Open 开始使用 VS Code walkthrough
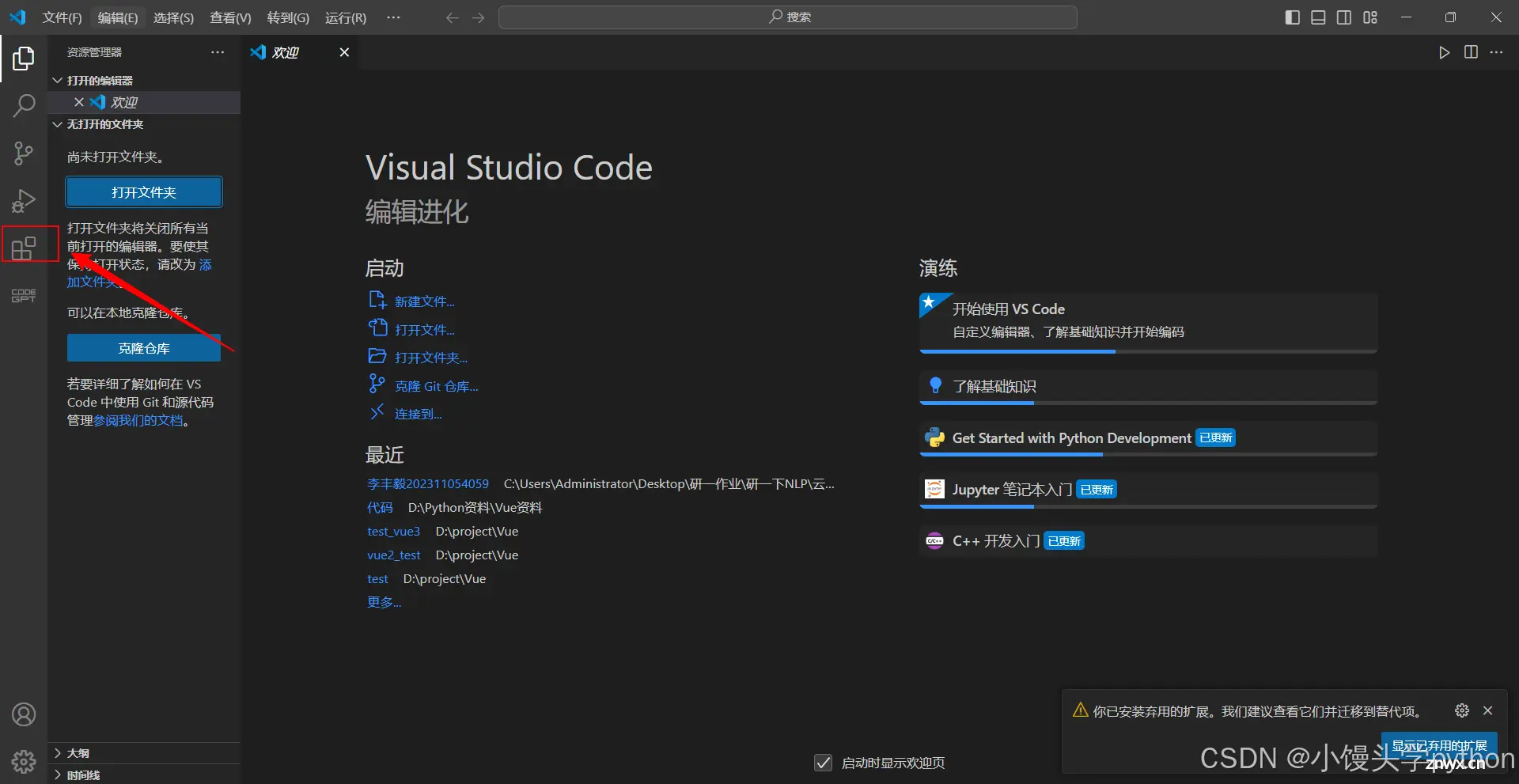Screen dimensions: 1519x784 click(1148, 322)
